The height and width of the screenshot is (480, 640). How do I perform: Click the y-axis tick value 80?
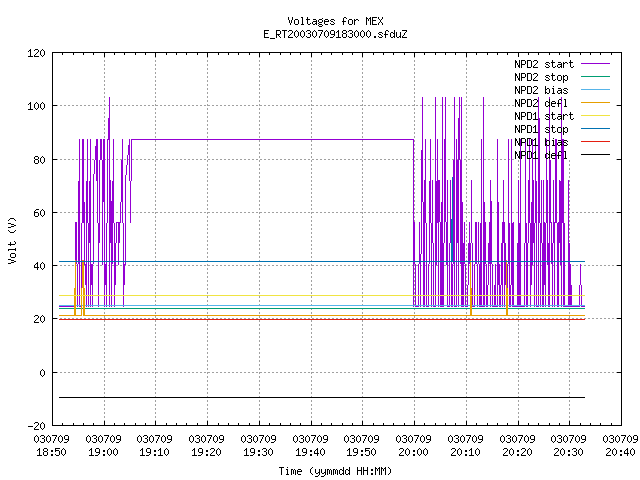click(x=39, y=160)
